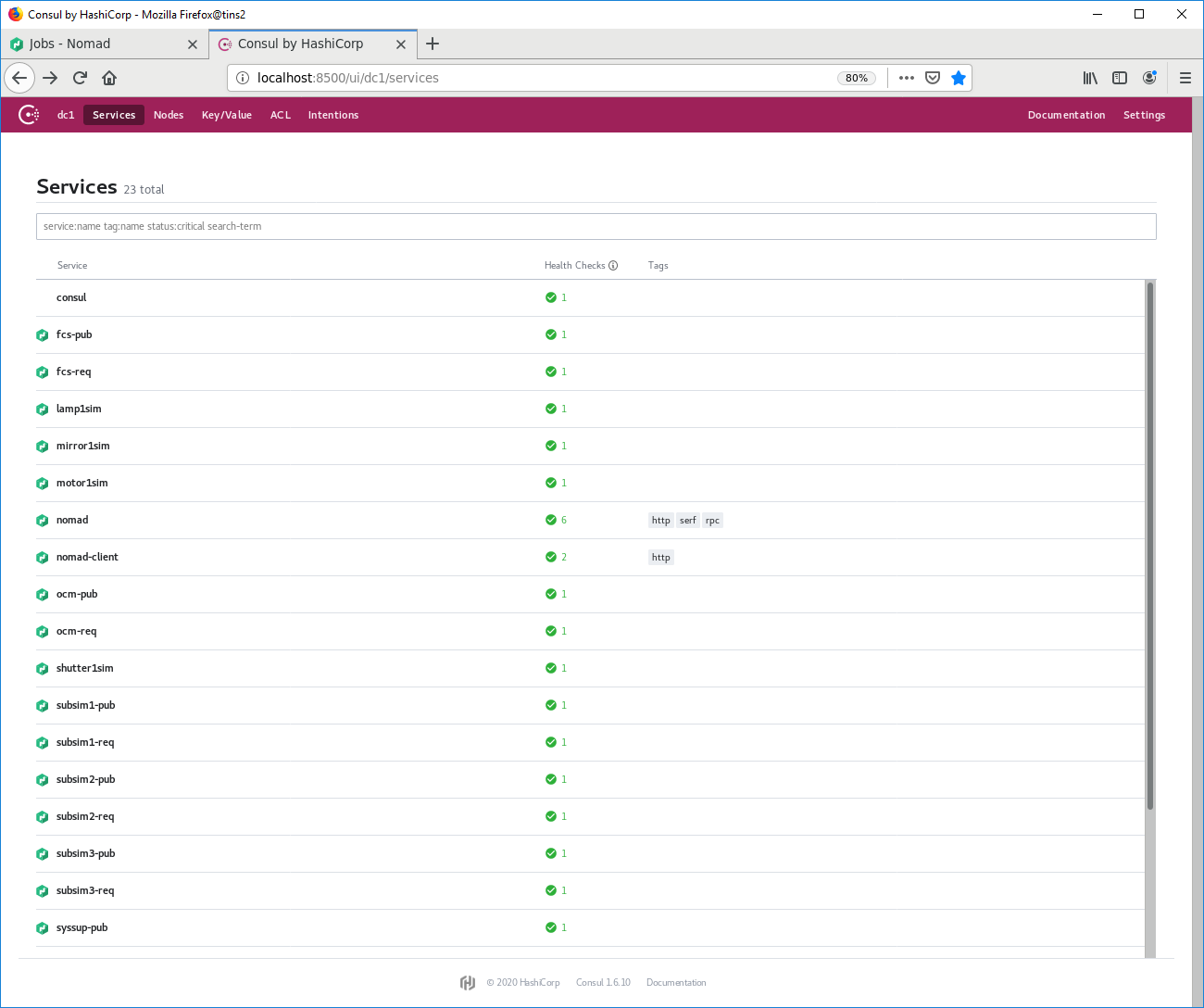Screen dimensions: 1204x1008
Task: Click the Pocket save icon
Action: (x=933, y=78)
